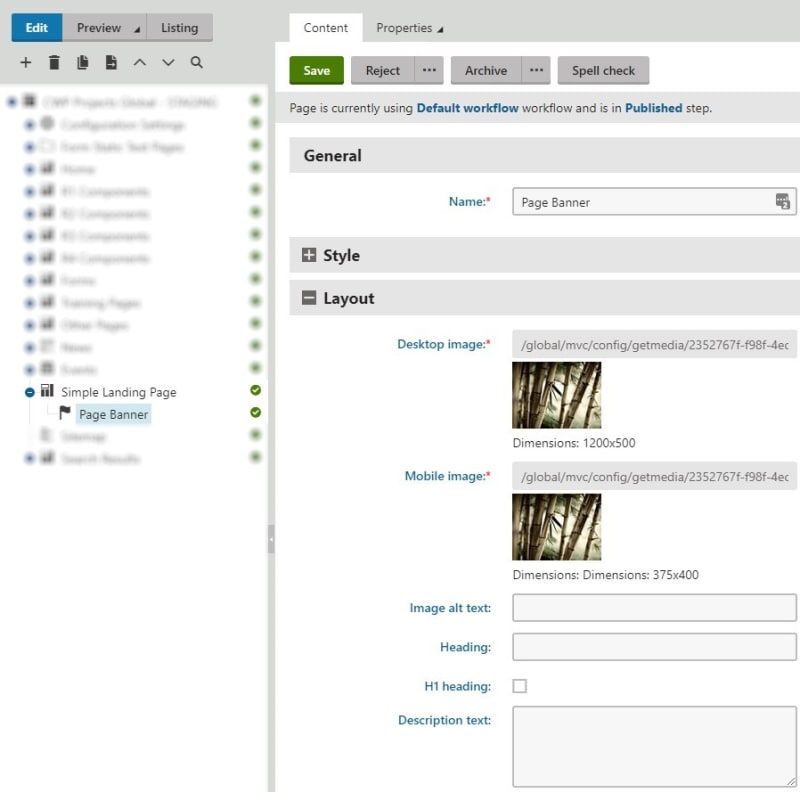Collapse the Simple Landing Page tree node
The image size is (800, 792).
click(x=30, y=392)
